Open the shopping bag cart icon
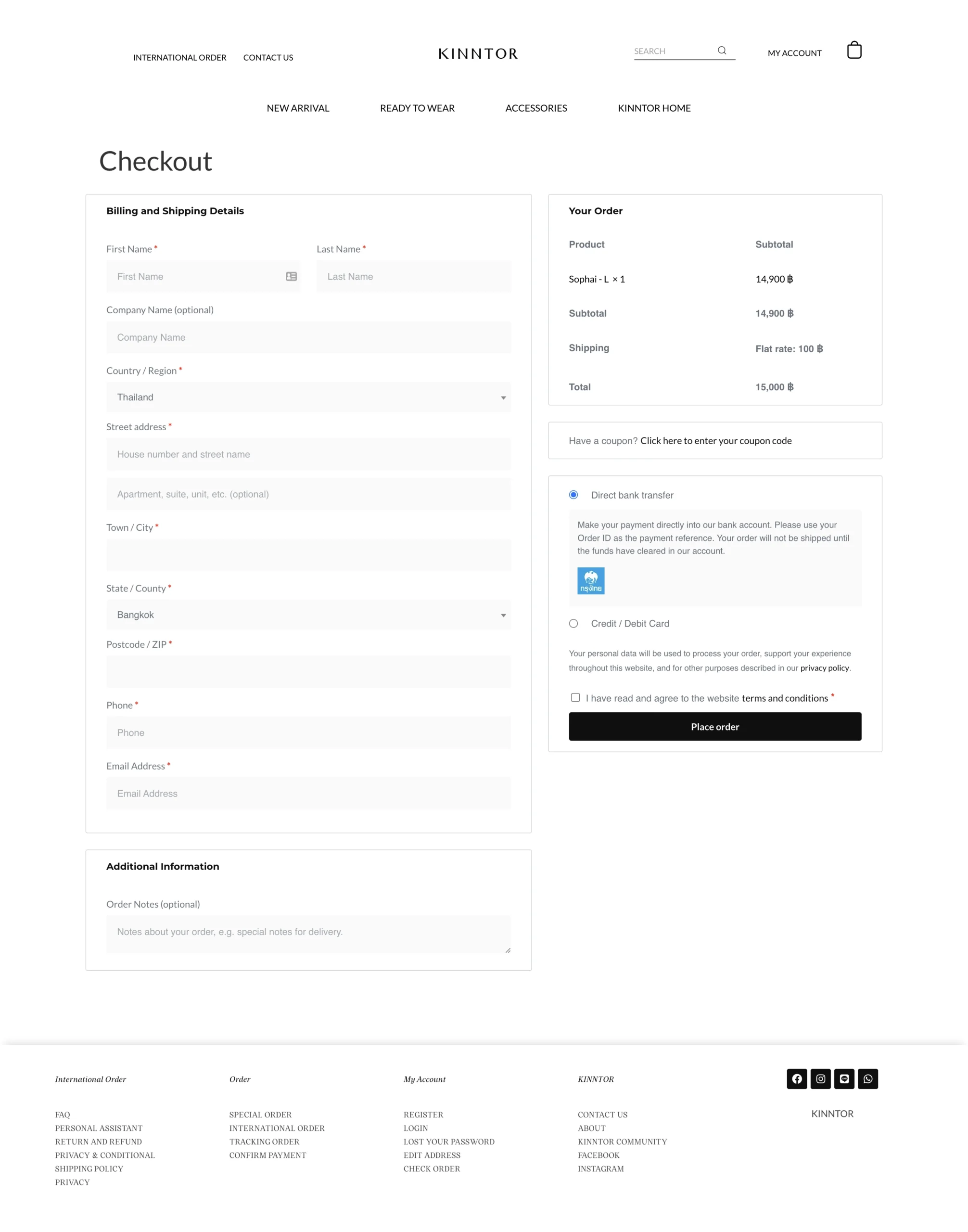Viewport: 968px width, 1232px height. click(x=853, y=51)
